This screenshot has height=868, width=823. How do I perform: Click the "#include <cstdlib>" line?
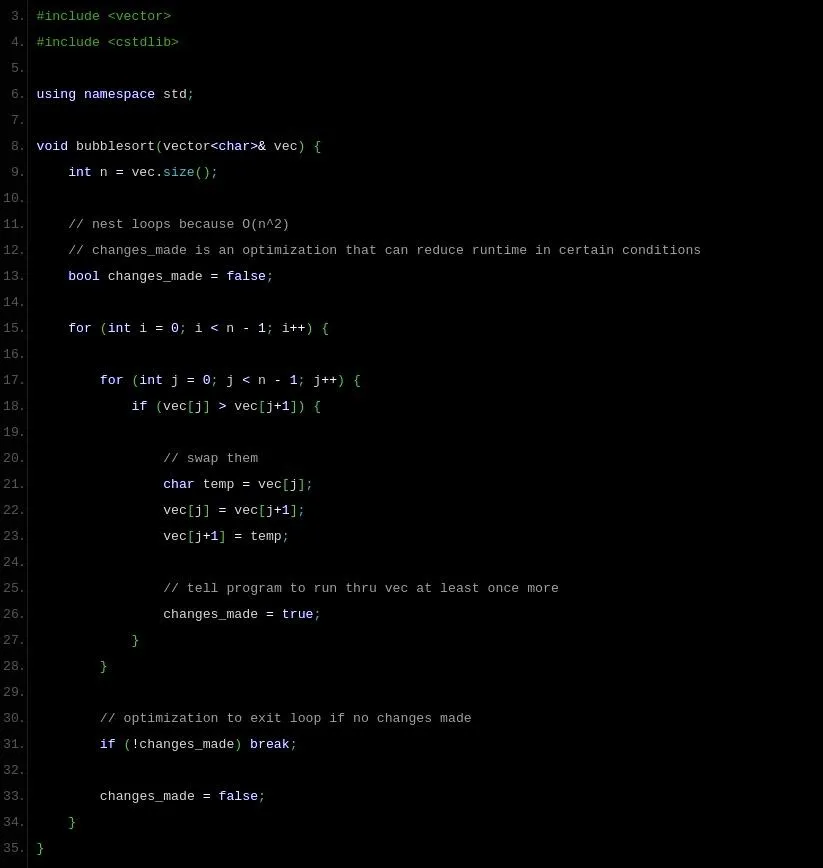click(x=107, y=42)
